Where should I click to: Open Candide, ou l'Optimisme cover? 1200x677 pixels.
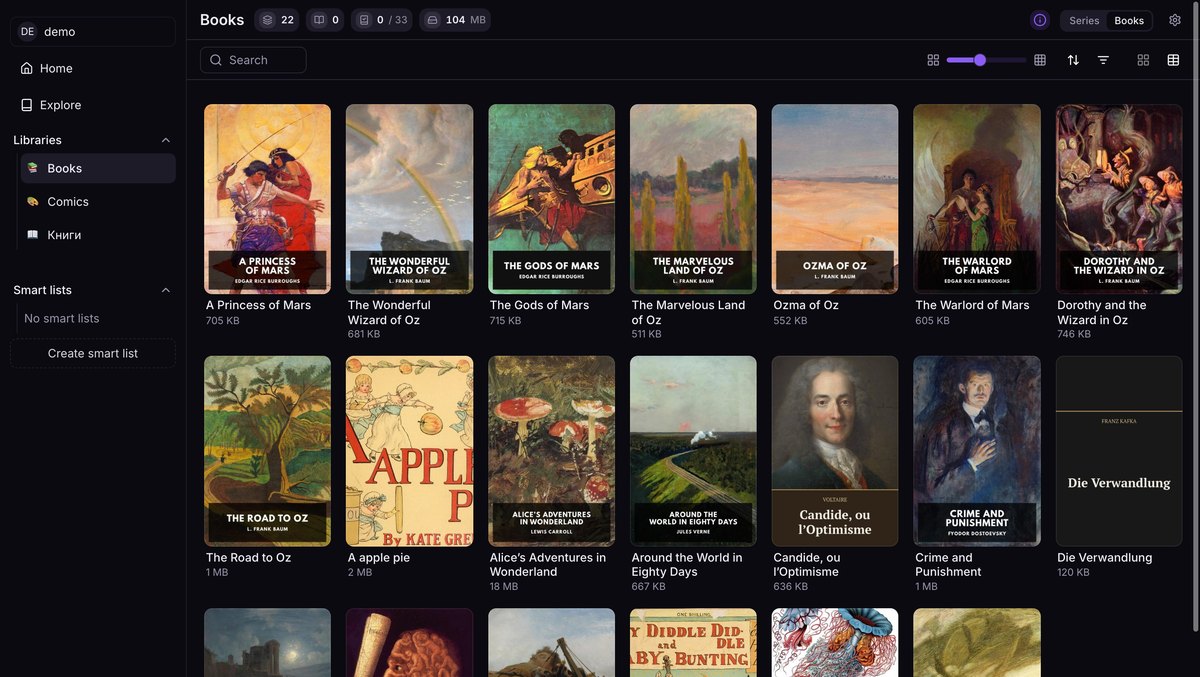(x=835, y=451)
